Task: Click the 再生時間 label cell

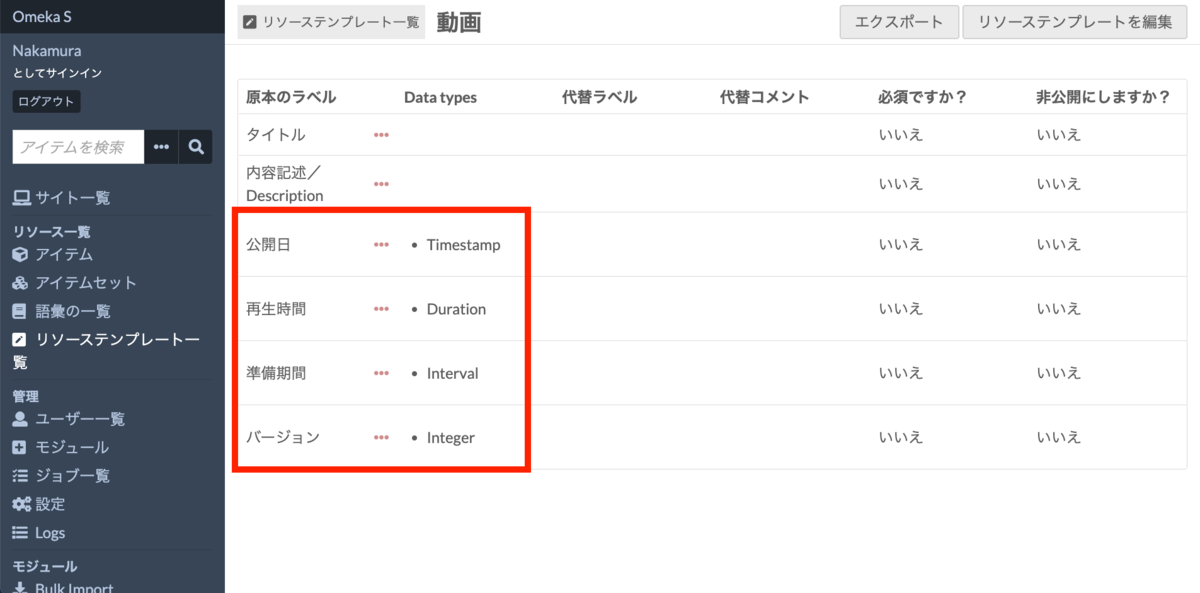Action: 276,309
